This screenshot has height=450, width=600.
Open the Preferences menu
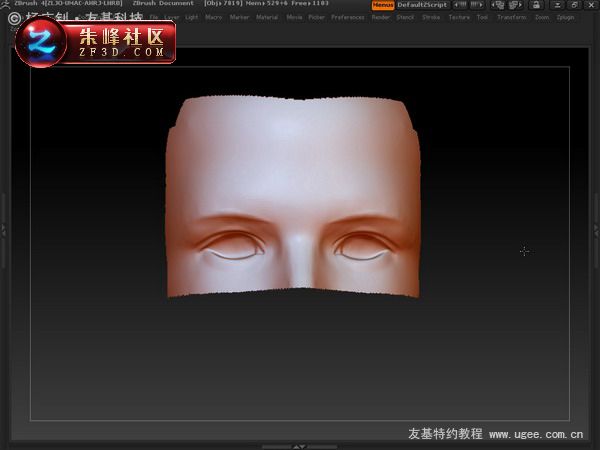(x=348, y=17)
